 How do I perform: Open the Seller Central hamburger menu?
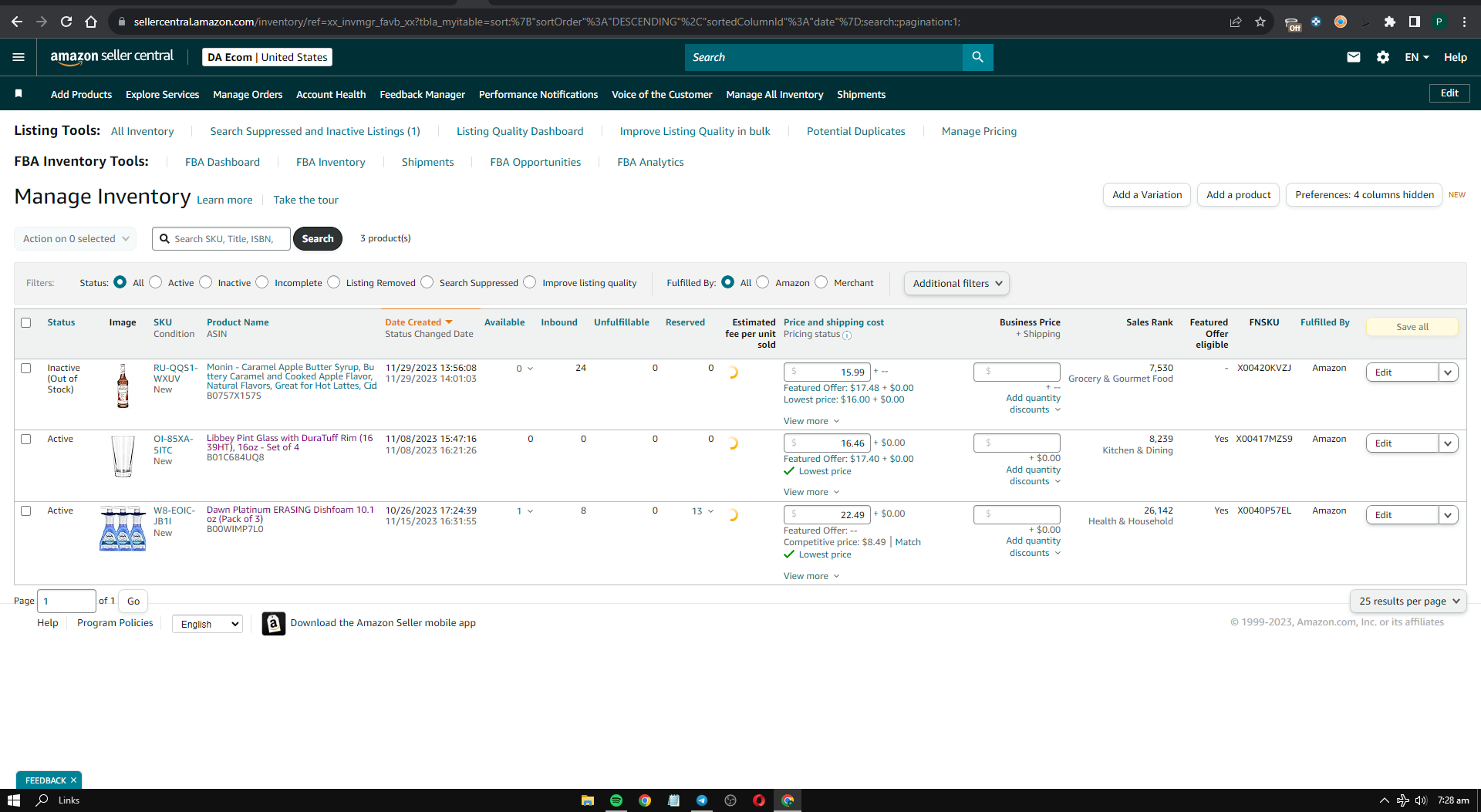click(x=19, y=57)
